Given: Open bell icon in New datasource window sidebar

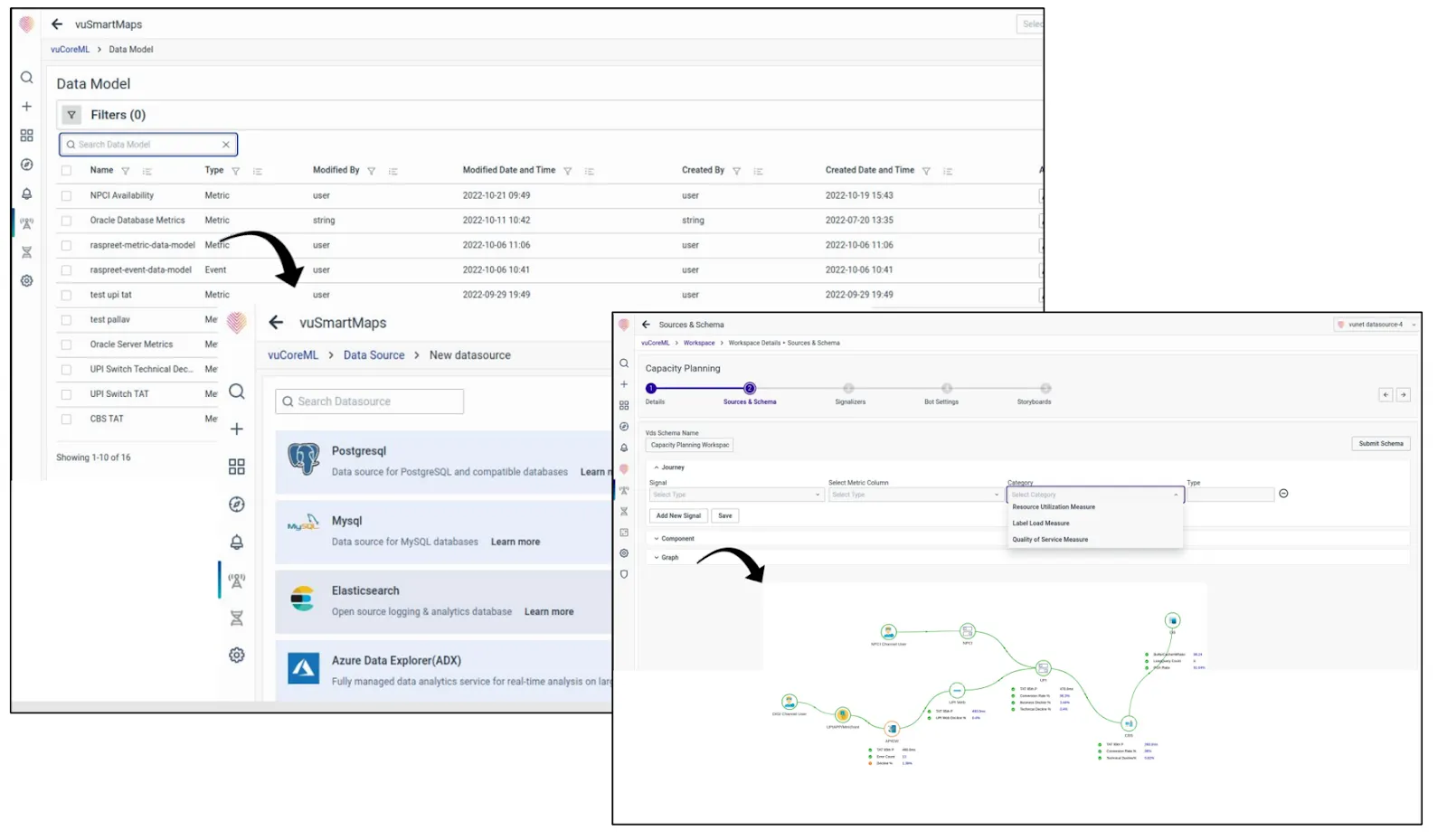Looking at the screenshot, I should click(x=237, y=543).
